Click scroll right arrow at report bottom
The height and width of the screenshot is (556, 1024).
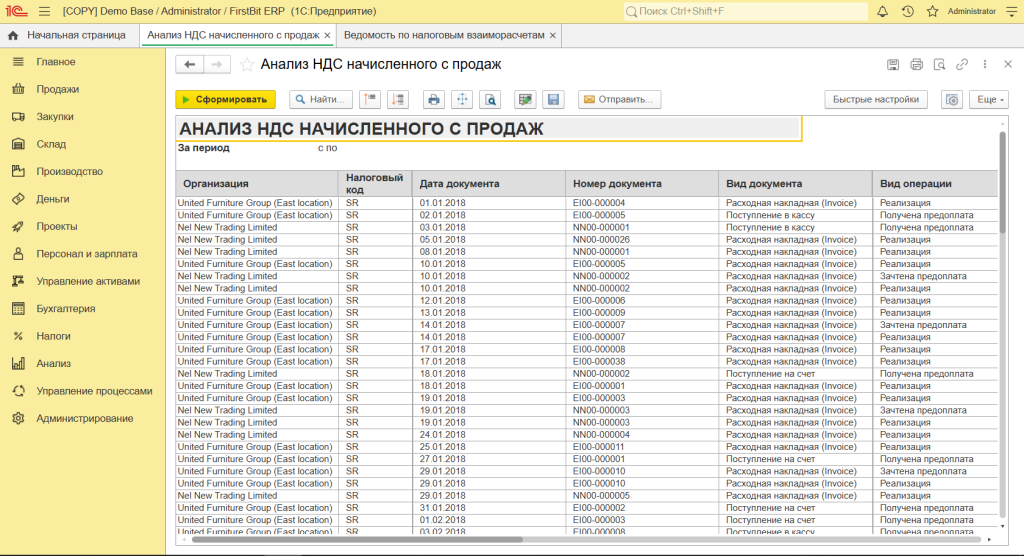click(989, 540)
